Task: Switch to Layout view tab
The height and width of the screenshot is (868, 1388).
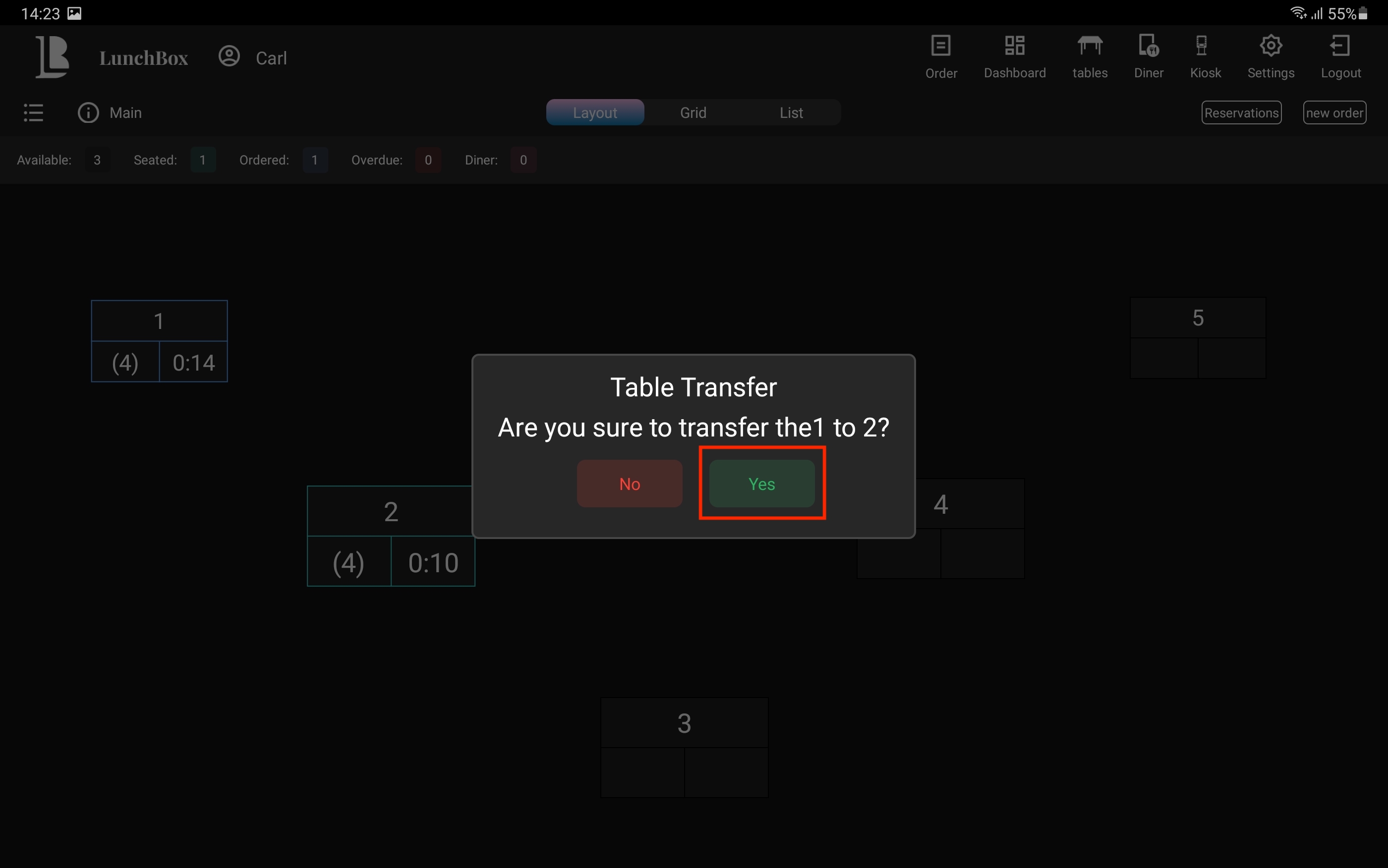Action: (595, 112)
